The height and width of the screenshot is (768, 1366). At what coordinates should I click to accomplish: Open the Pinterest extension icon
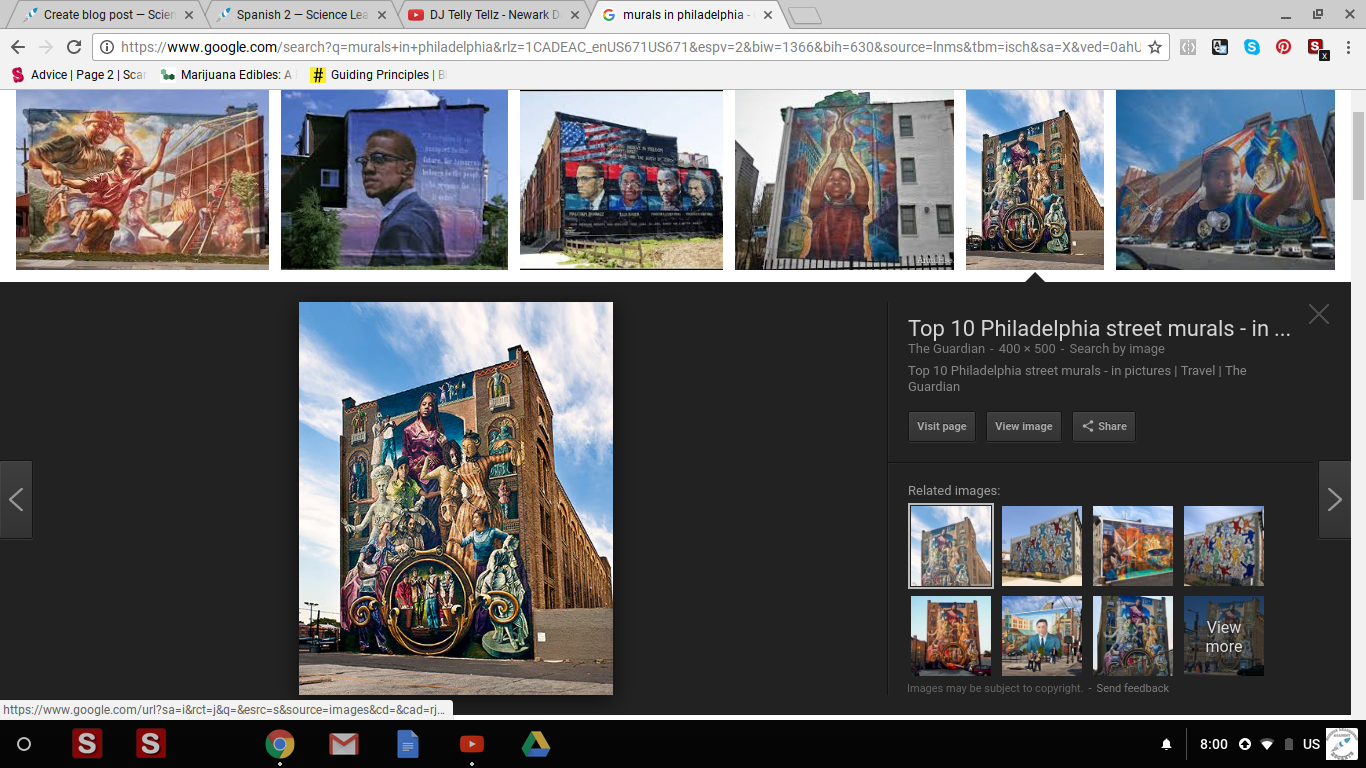[1283, 47]
